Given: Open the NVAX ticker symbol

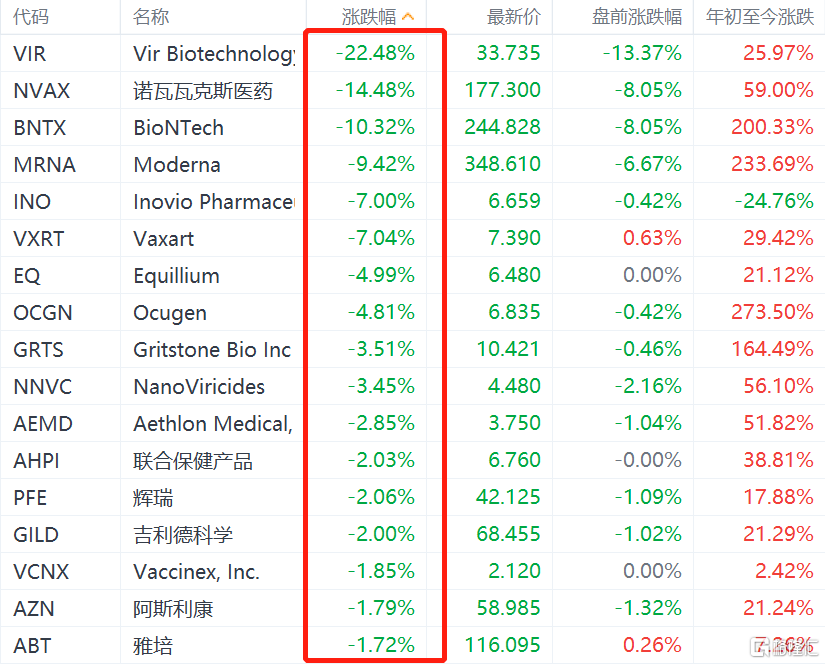Looking at the screenshot, I should [42, 91].
